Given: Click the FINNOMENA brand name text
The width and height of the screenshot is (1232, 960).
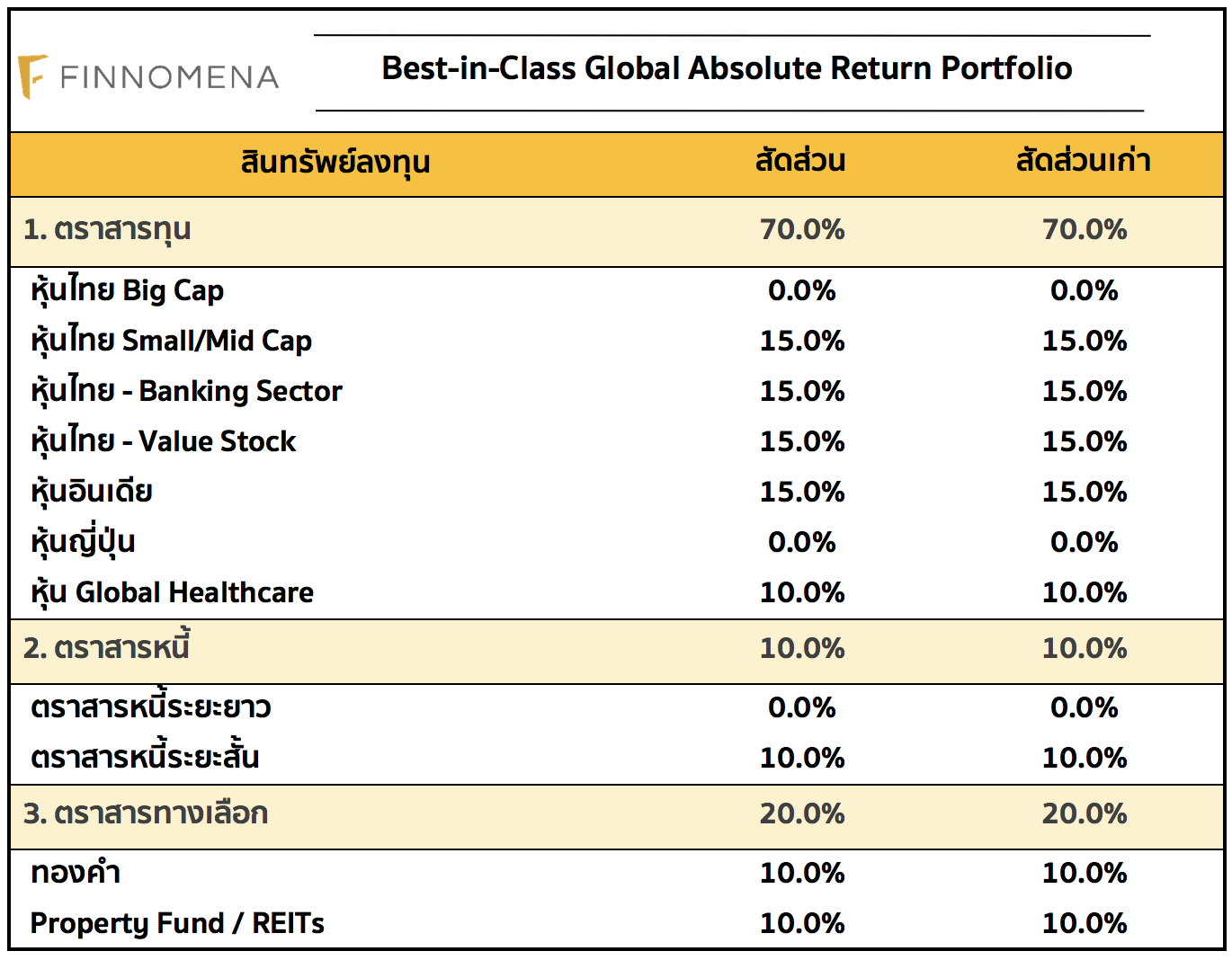Looking at the screenshot, I should 169,78.
